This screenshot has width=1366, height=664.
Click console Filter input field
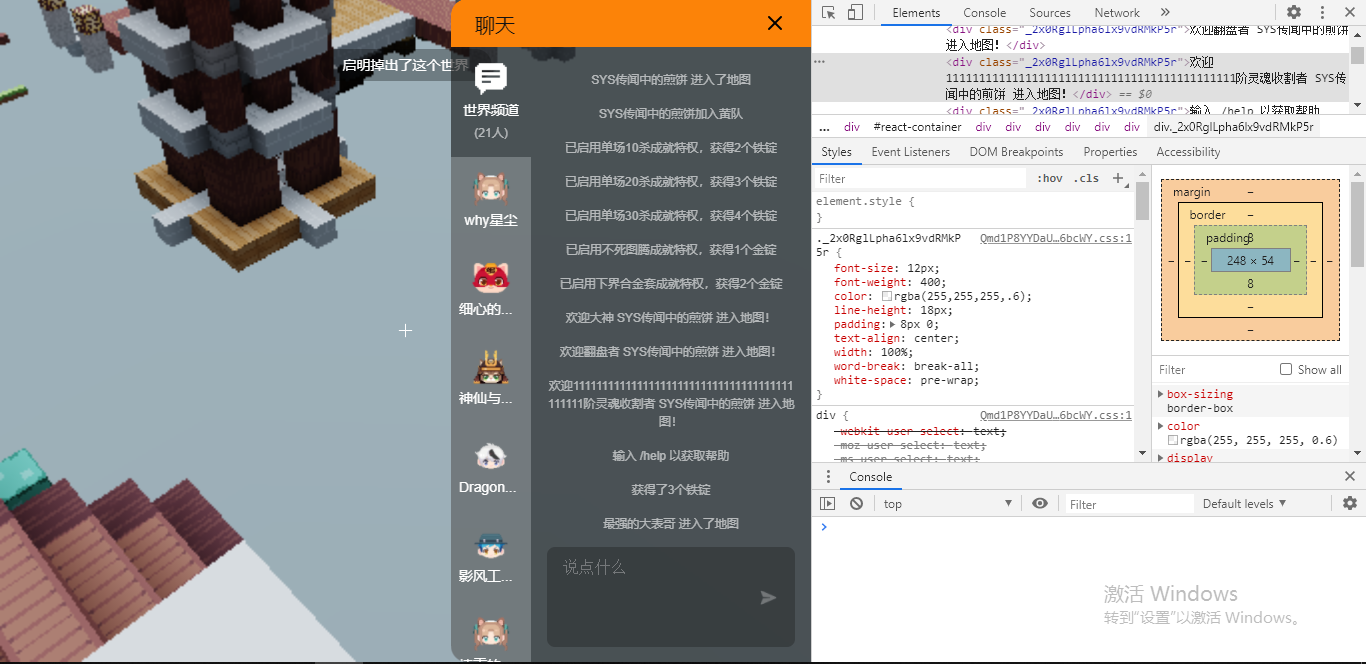click(1130, 504)
